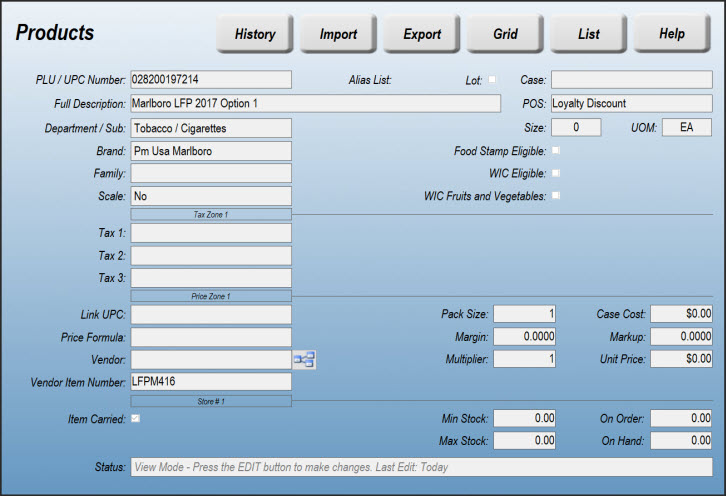Click the Price Formula field
This screenshot has width=726, height=496.
click(x=211, y=337)
